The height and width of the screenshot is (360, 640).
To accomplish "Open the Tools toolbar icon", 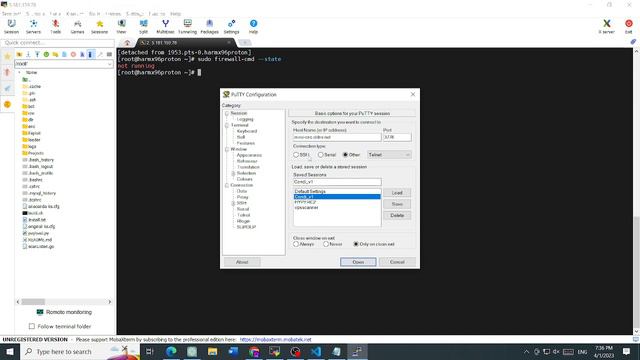I will pyautogui.click(x=56, y=27).
